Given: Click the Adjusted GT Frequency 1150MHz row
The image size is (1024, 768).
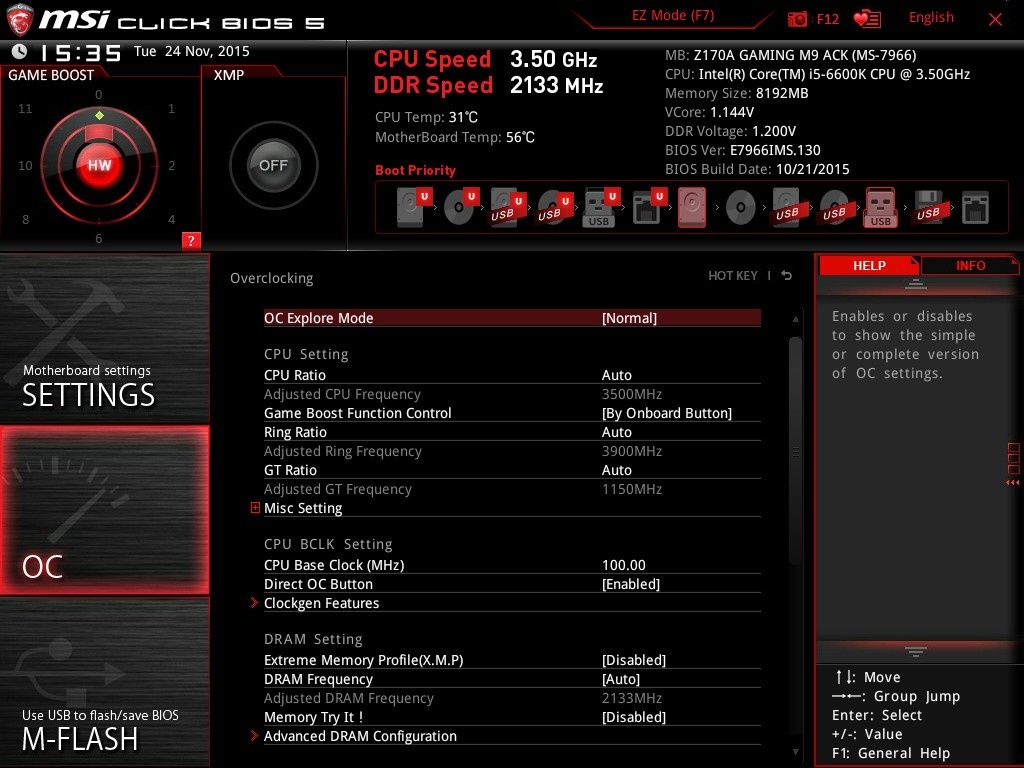Looking at the screenshot, I should click(512, 488).
